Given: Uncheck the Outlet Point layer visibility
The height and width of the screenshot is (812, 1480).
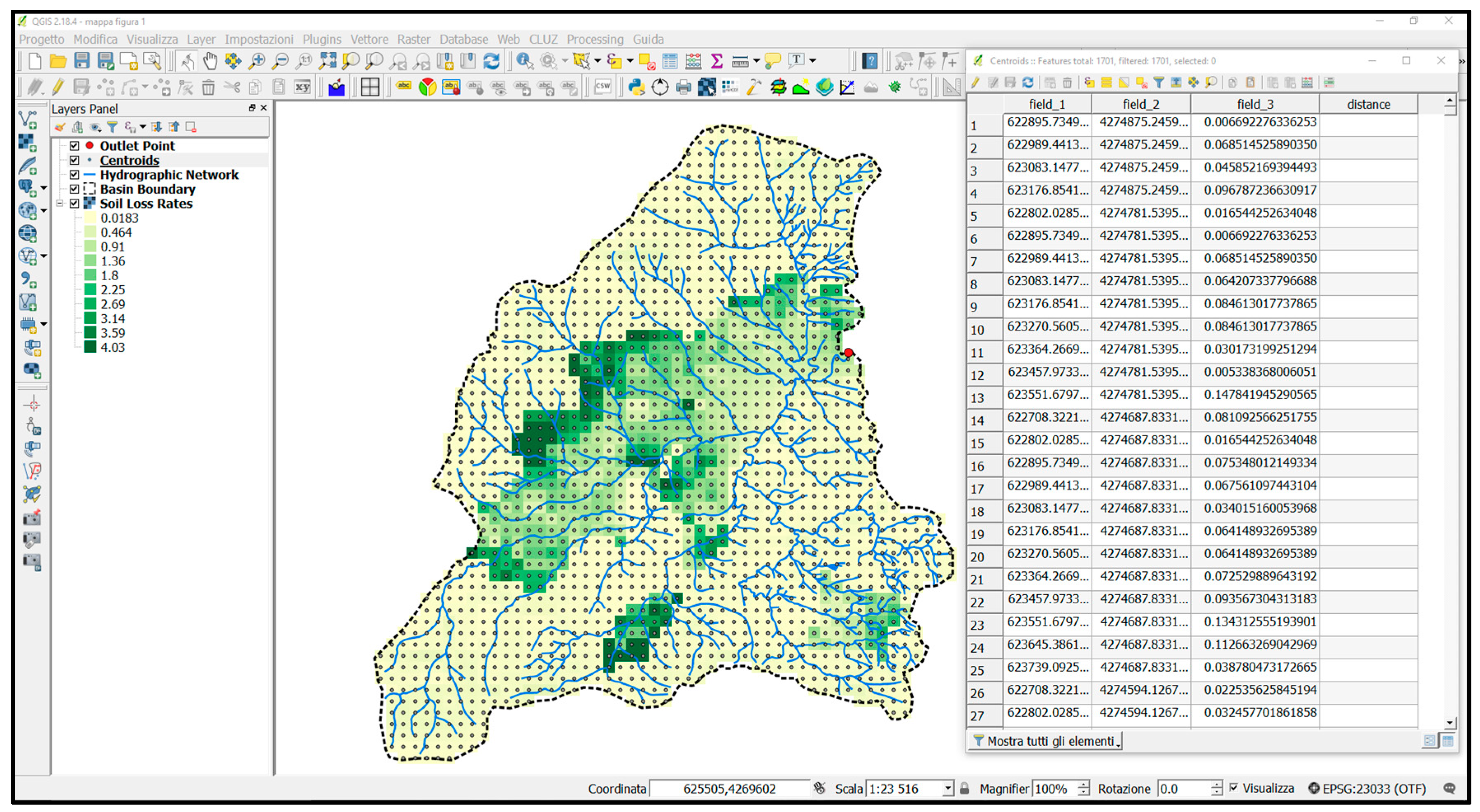Looking at the screenshot, I should pyautogui.click(x=74, y=146).
